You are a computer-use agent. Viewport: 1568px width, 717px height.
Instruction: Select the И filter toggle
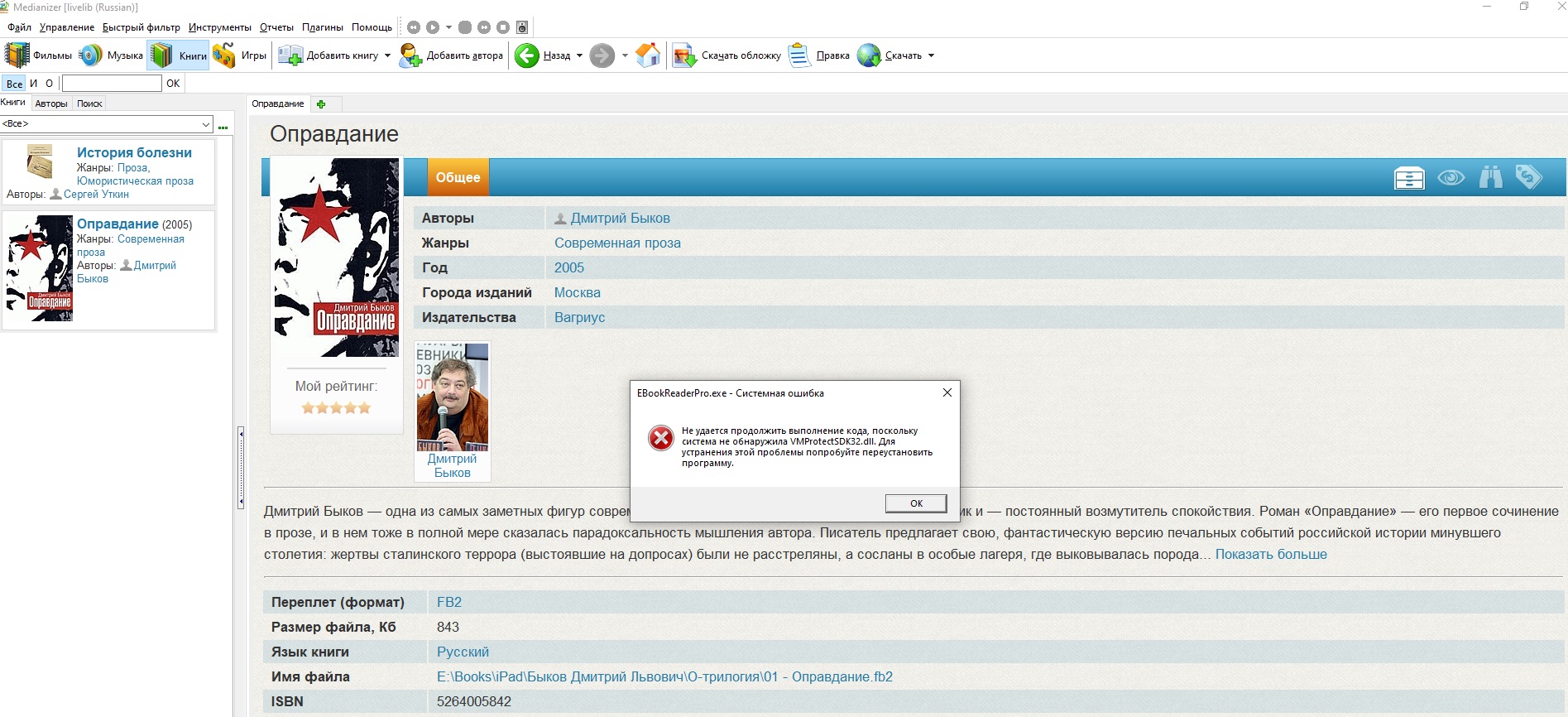click(34, 84)
